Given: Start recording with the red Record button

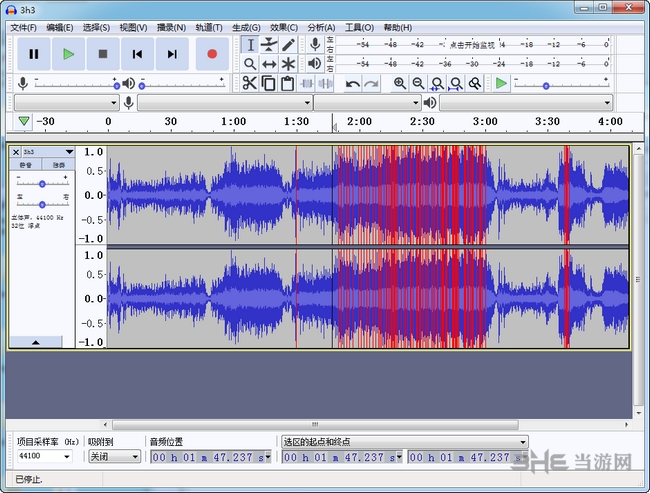Looking at the screenshot, I should 212,54.
